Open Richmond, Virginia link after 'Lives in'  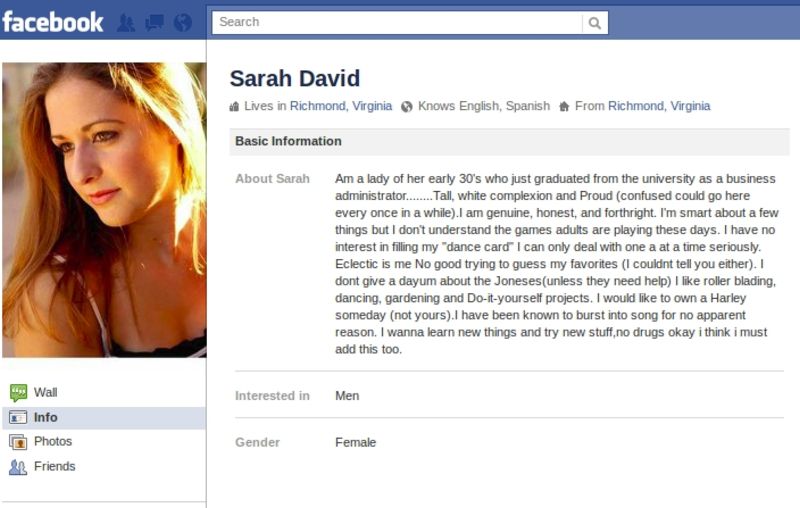tap(341, 106)
